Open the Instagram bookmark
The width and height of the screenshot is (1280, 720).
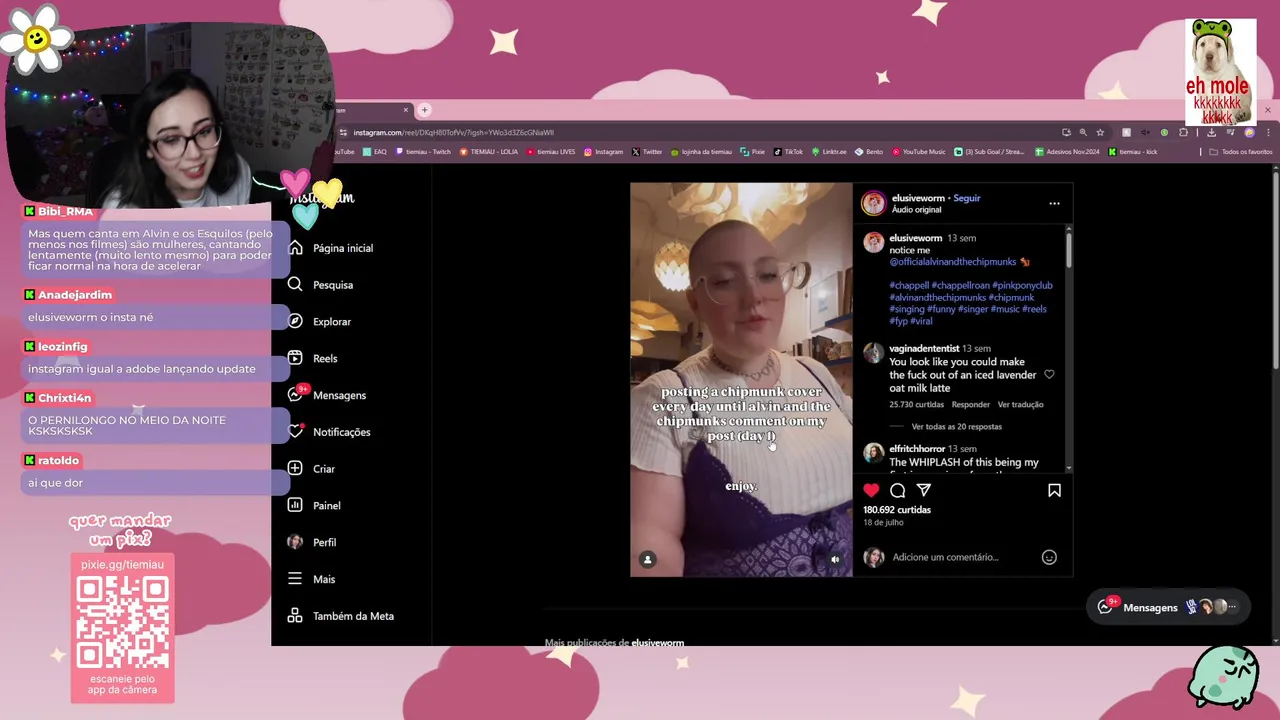[604, 152]
